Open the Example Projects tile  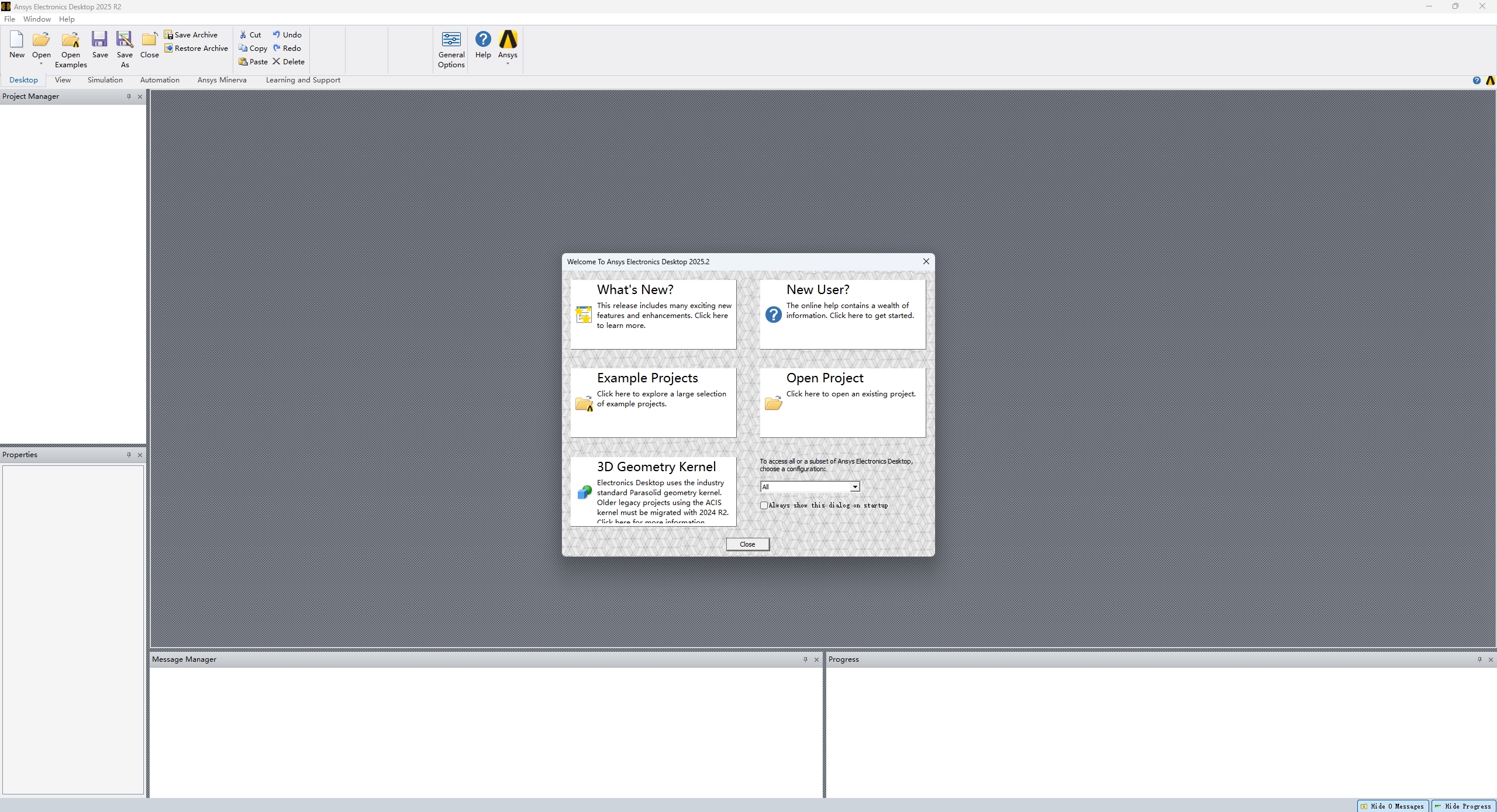pos(653,402)
